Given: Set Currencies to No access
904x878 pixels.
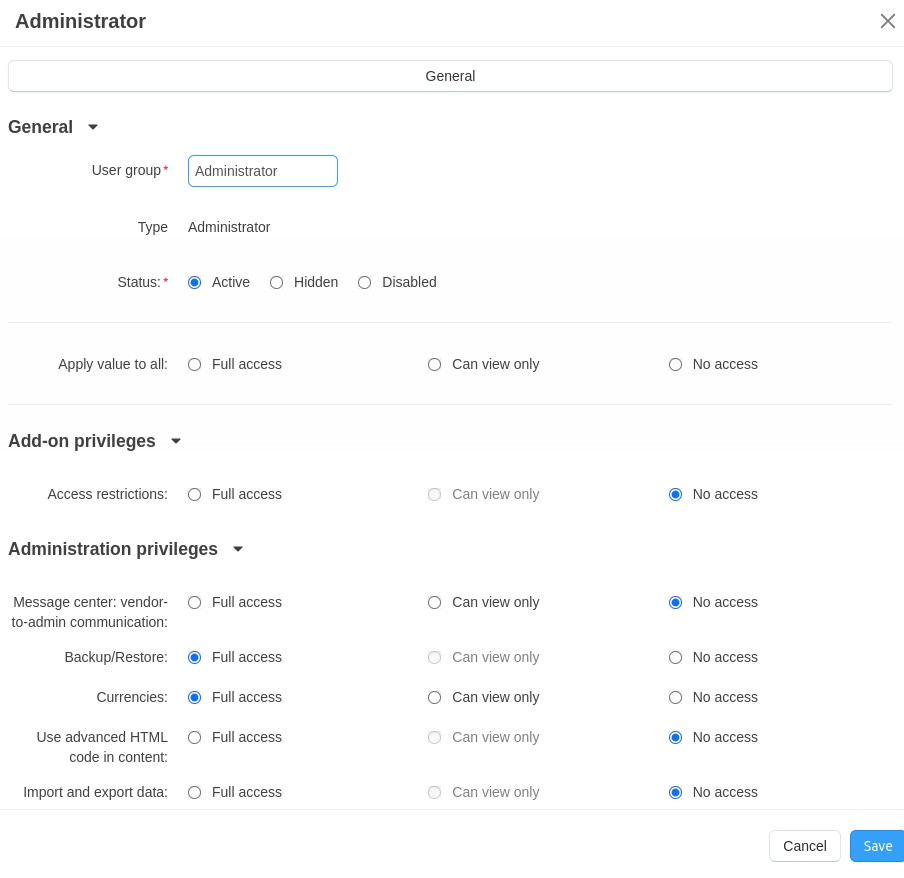Looking at the screenshot, I should [x=675, y=698].
